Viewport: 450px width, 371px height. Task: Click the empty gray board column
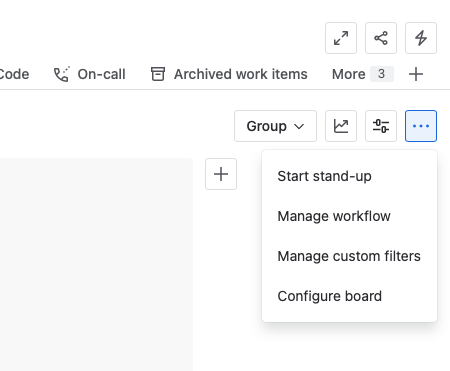pyautogui.click(x=96, y=265)
